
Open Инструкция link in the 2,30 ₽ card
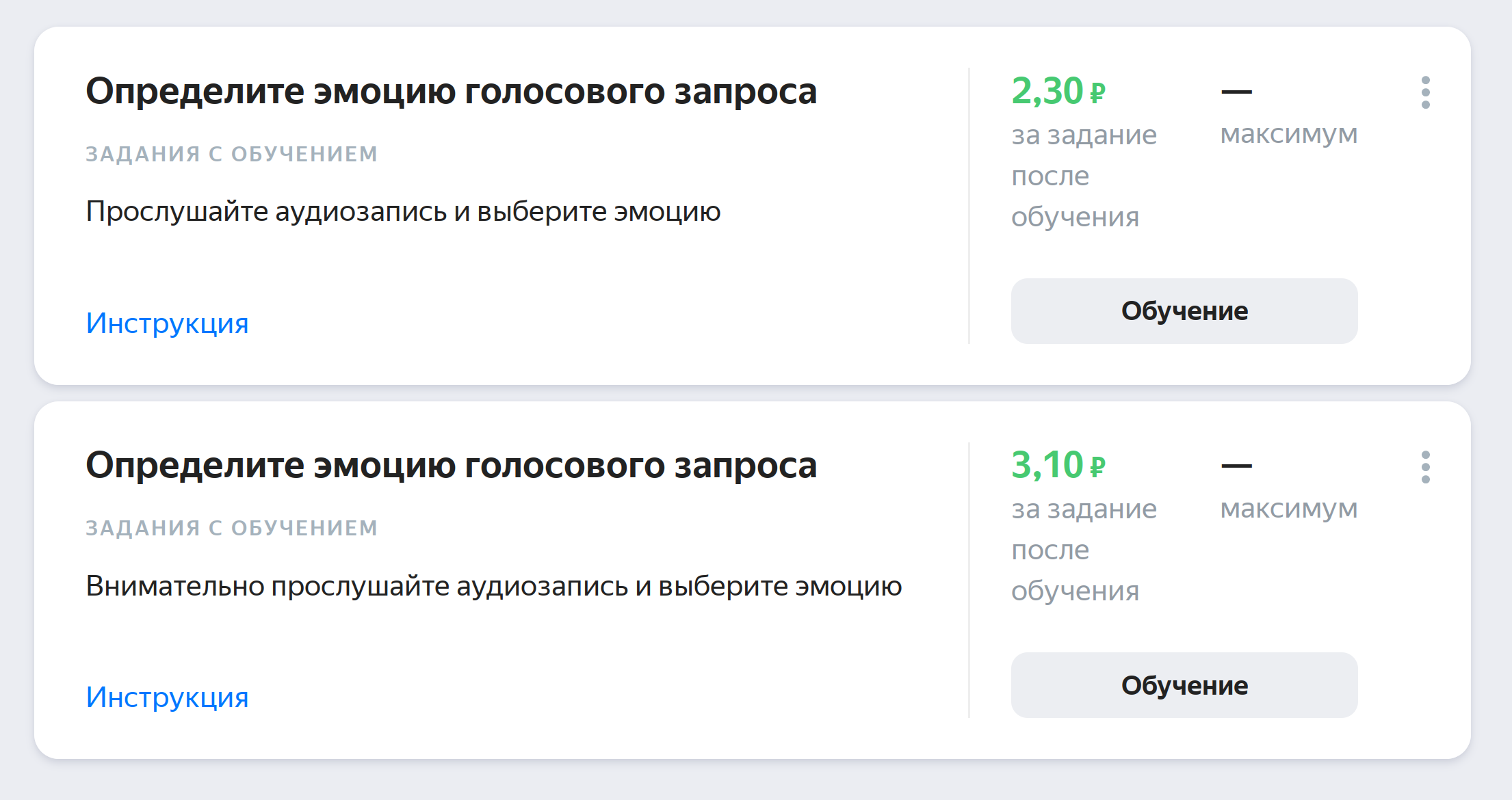(x=167, y=323)
